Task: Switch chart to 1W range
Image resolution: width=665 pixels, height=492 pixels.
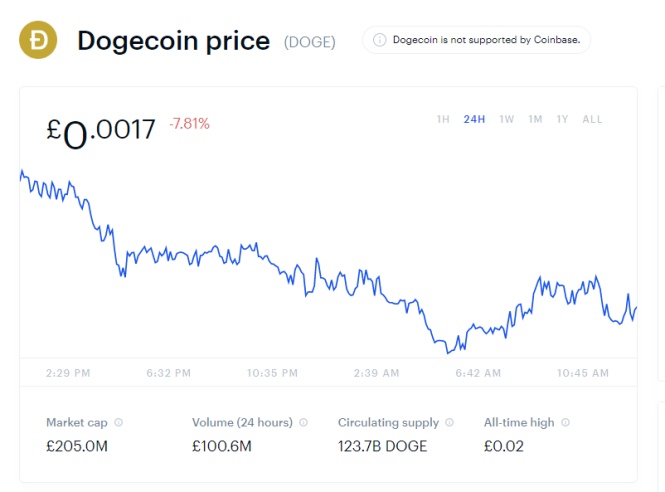Action: click(x=507, y=120)
